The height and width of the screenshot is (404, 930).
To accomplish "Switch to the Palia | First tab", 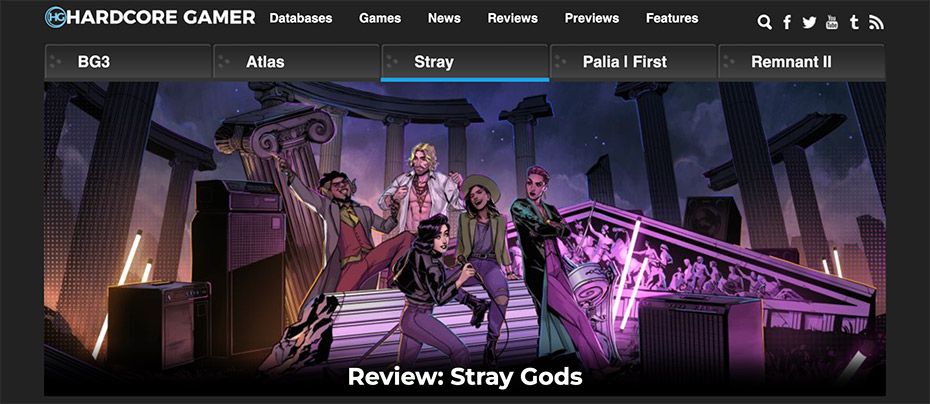I will pyautogui.click(x=633, y=62).
